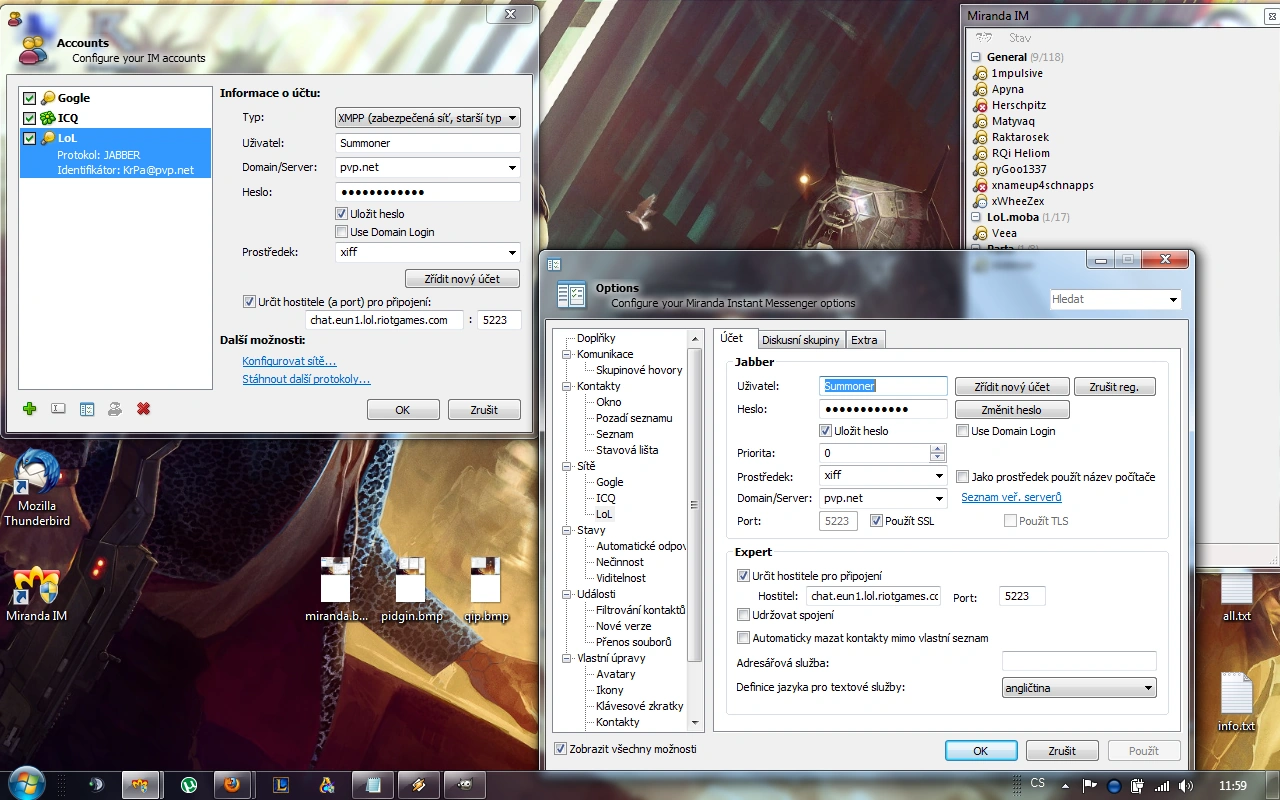1280x800 pixels.
Task: Click the Firefox icon in the taskbar
Action: pos(232,784)
